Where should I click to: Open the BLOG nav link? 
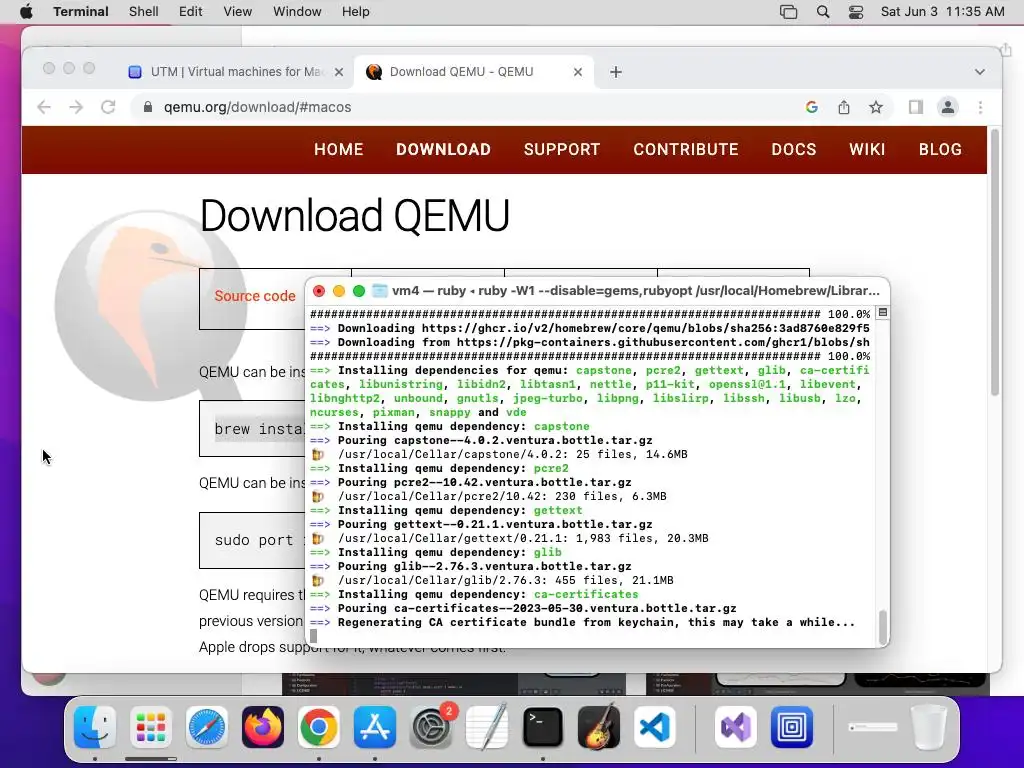[x=940, y=150]
